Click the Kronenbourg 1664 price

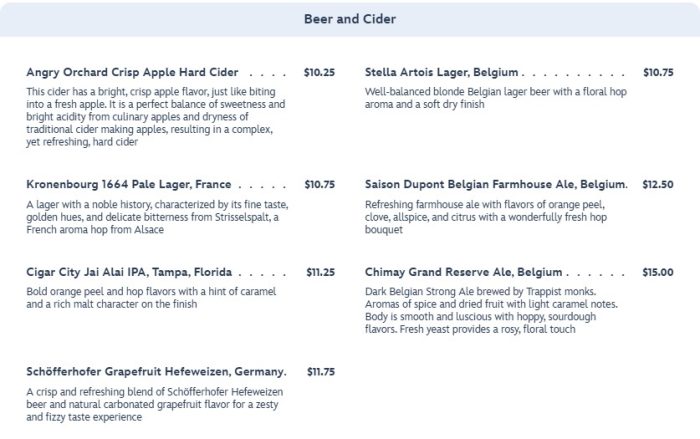(319, 185)
